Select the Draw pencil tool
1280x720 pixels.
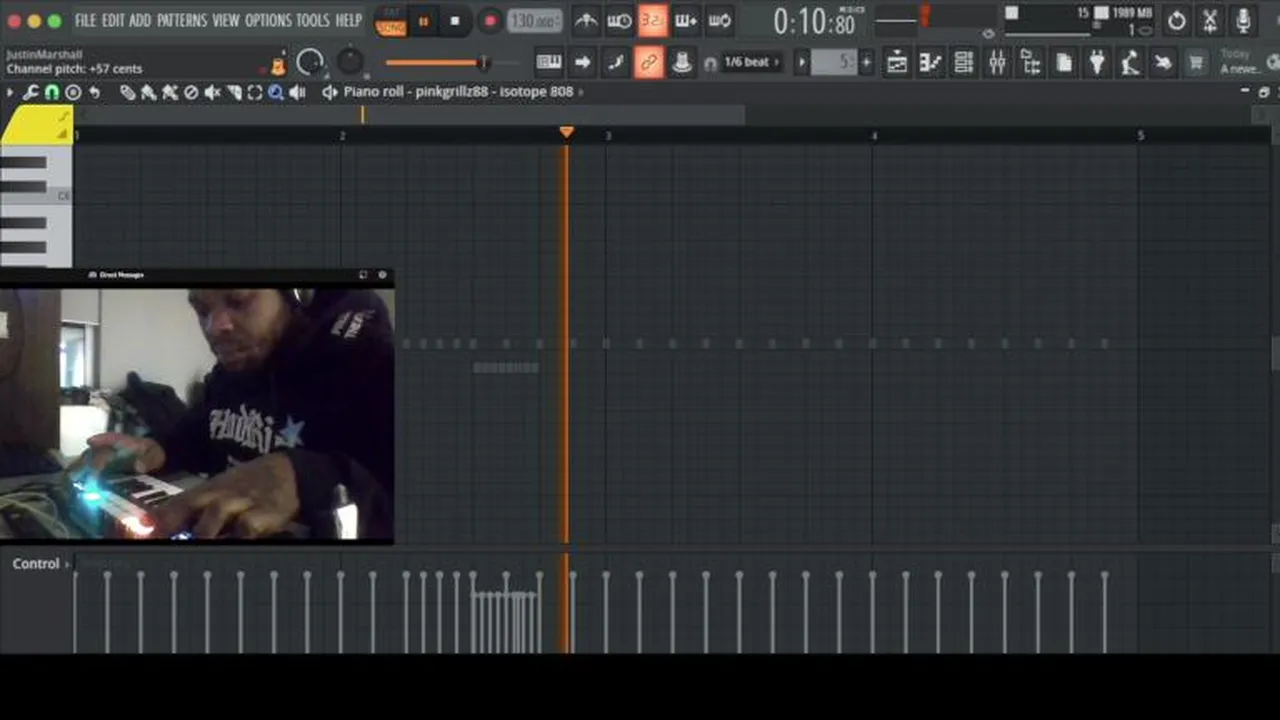pyautogui.click(x=128, y=92)
